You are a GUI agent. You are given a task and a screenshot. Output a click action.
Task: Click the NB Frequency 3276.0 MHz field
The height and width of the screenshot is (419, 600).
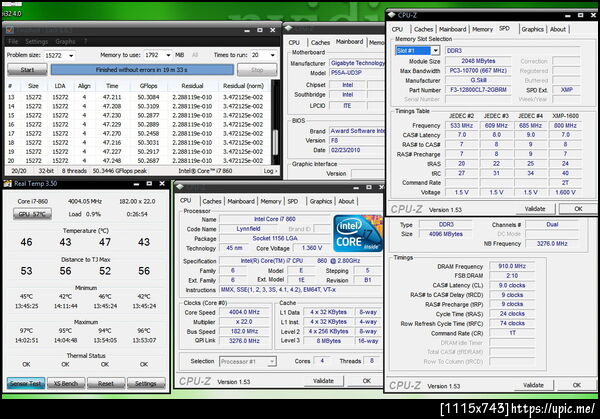click(x=552, y=244)
